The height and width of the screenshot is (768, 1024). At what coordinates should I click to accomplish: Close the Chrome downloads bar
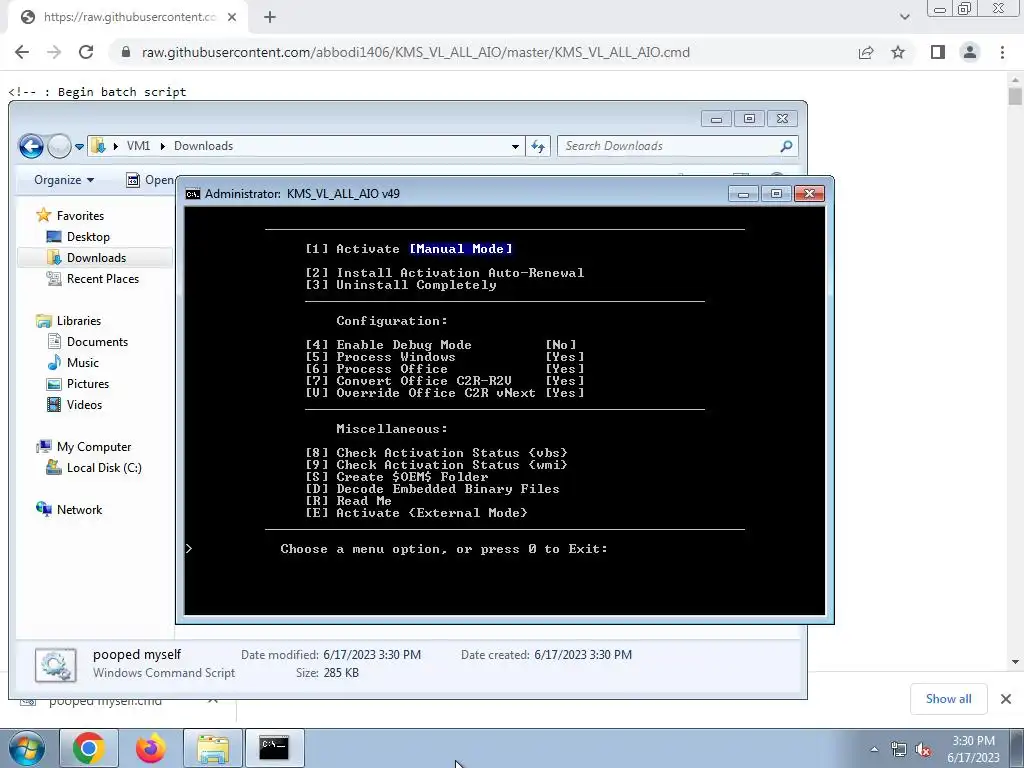(x=1006, y=699)
